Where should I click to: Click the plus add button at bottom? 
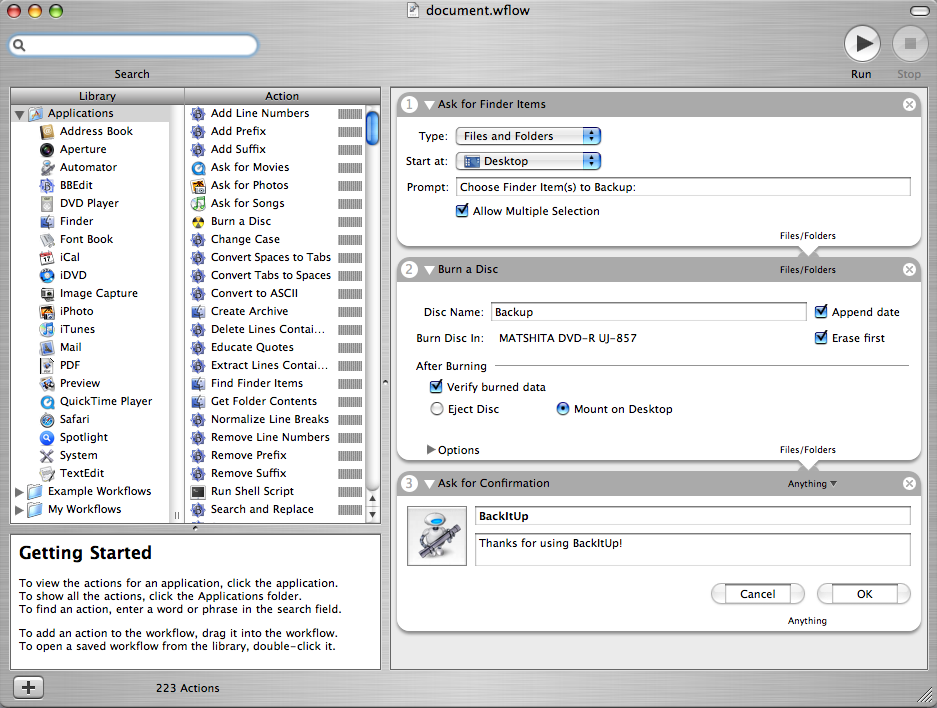coord(28,687)
